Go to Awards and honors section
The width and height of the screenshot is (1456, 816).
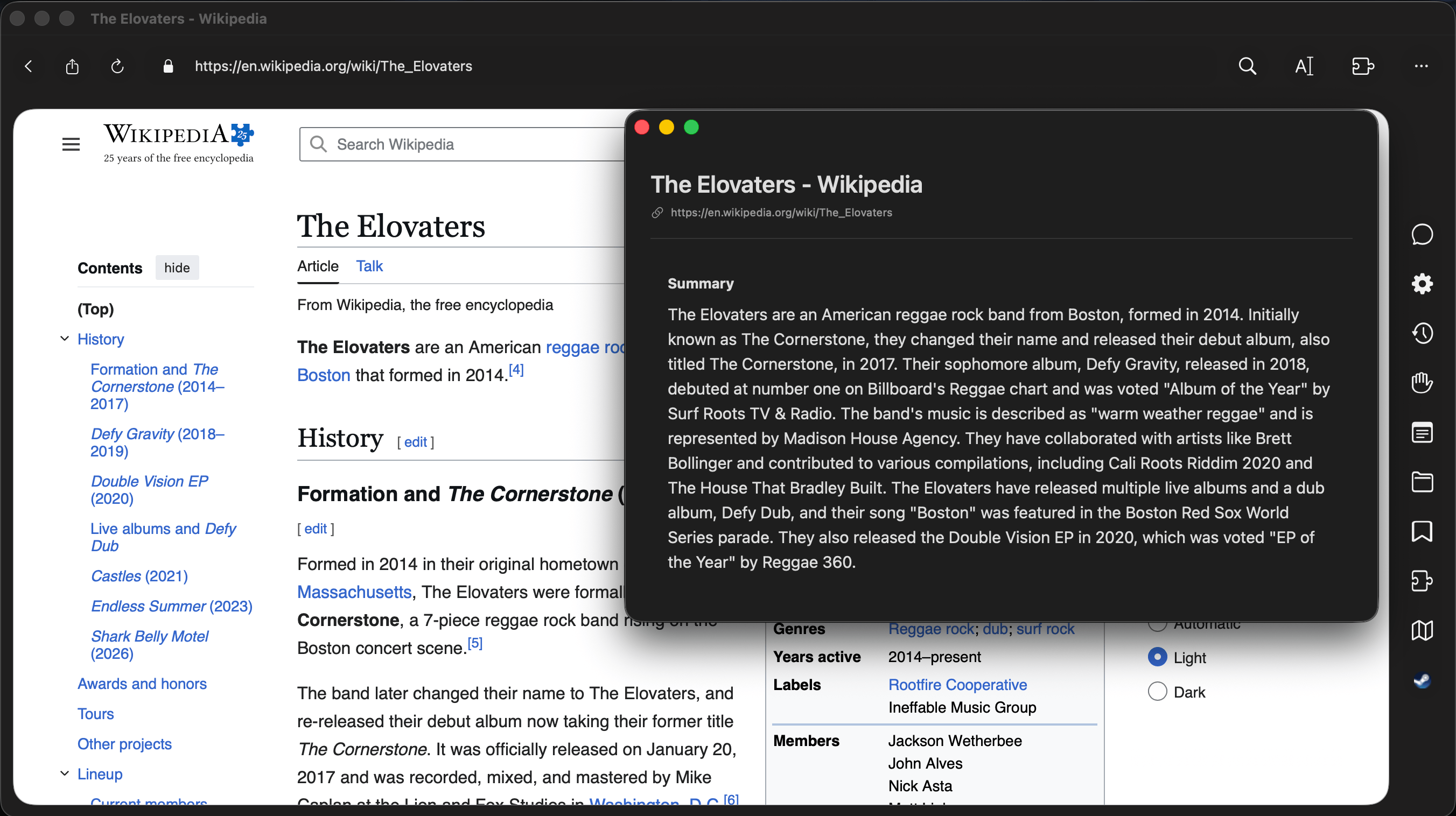pos(142,684)
